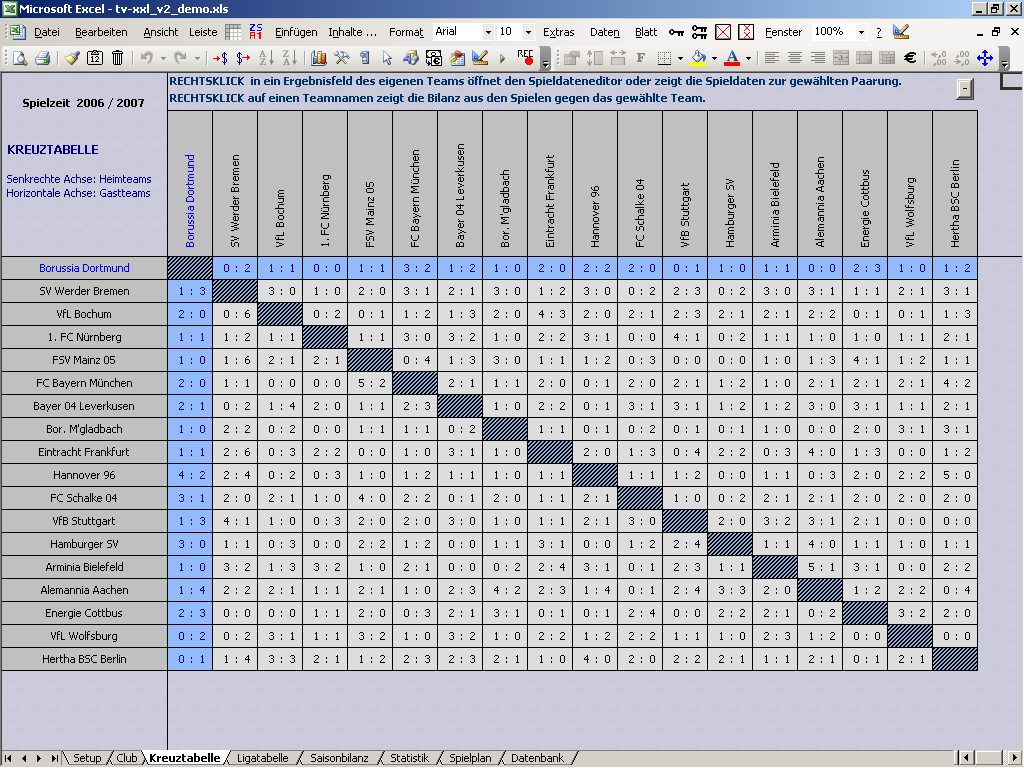Open the fill color dropdown arrow

tap(714, 58)
